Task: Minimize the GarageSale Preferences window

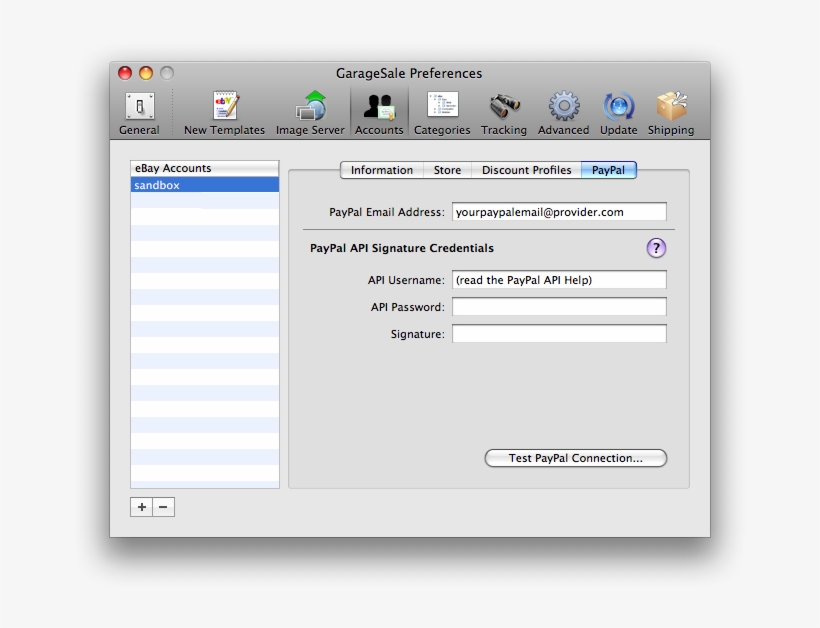Action: [x=146, y=73]
